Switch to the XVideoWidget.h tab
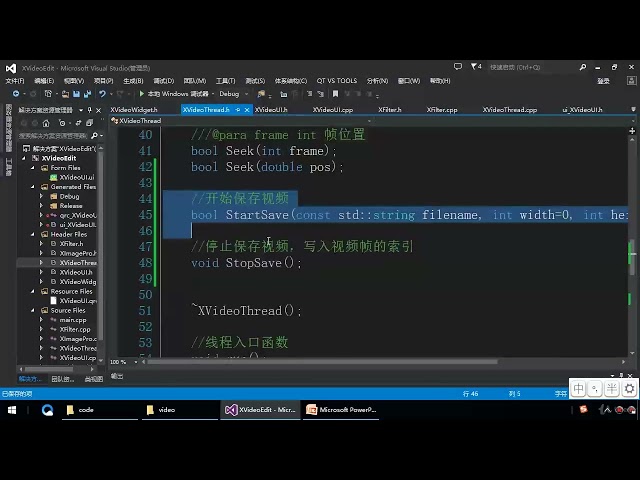Image resolution: width=640 pixels, height=480 pixels. point(134,110)
